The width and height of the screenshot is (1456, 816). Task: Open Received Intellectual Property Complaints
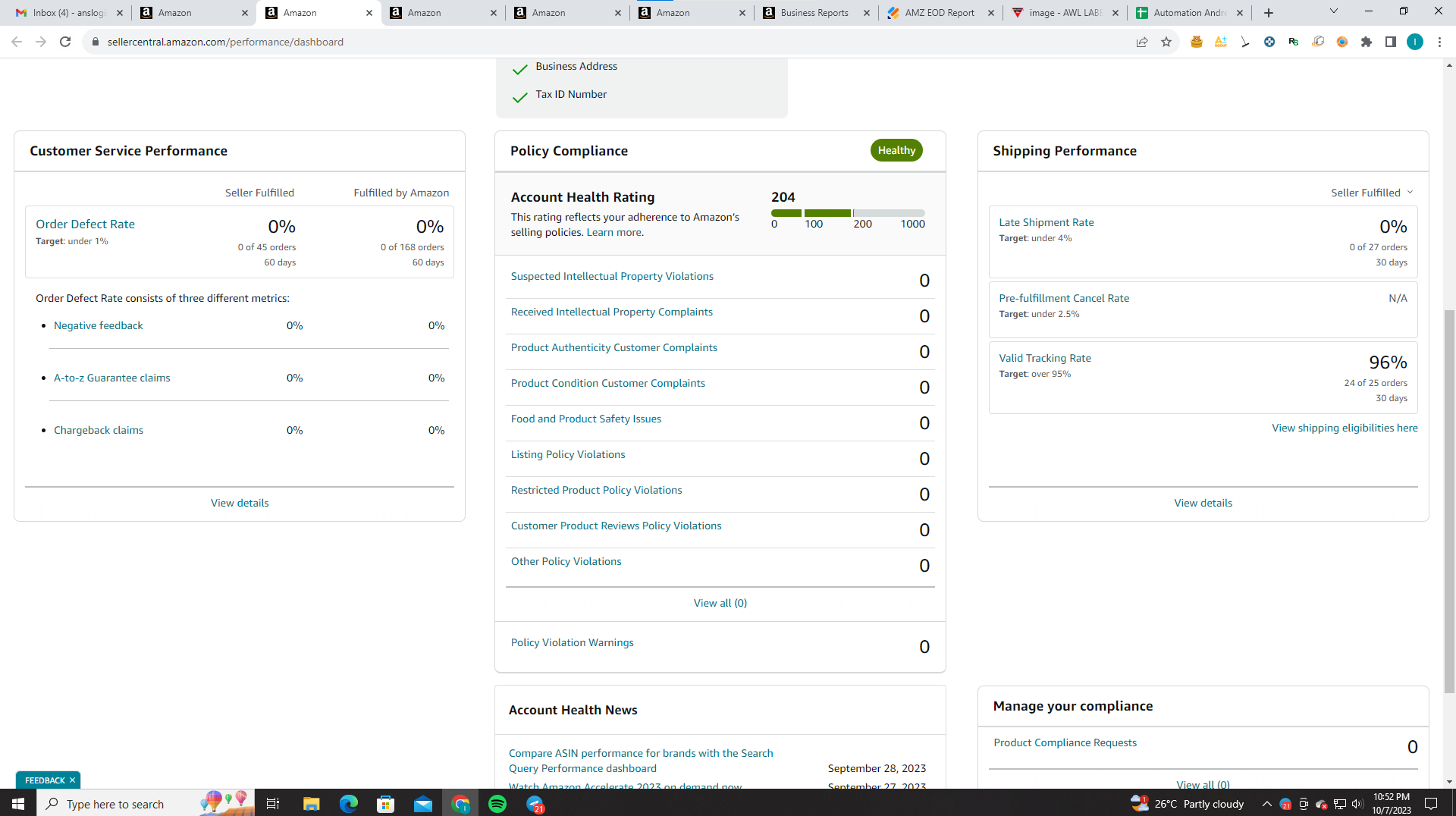(x=611, y=312)
